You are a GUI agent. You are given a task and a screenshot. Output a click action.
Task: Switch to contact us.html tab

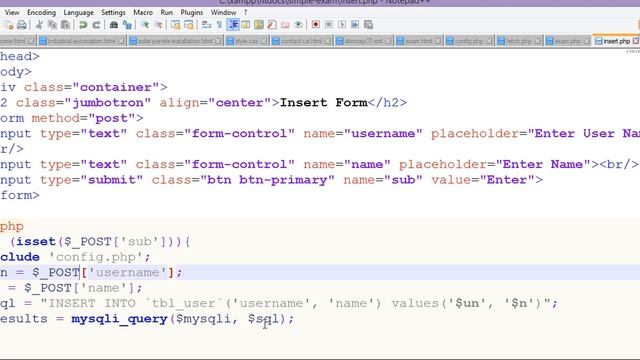[x=301, y=41]
